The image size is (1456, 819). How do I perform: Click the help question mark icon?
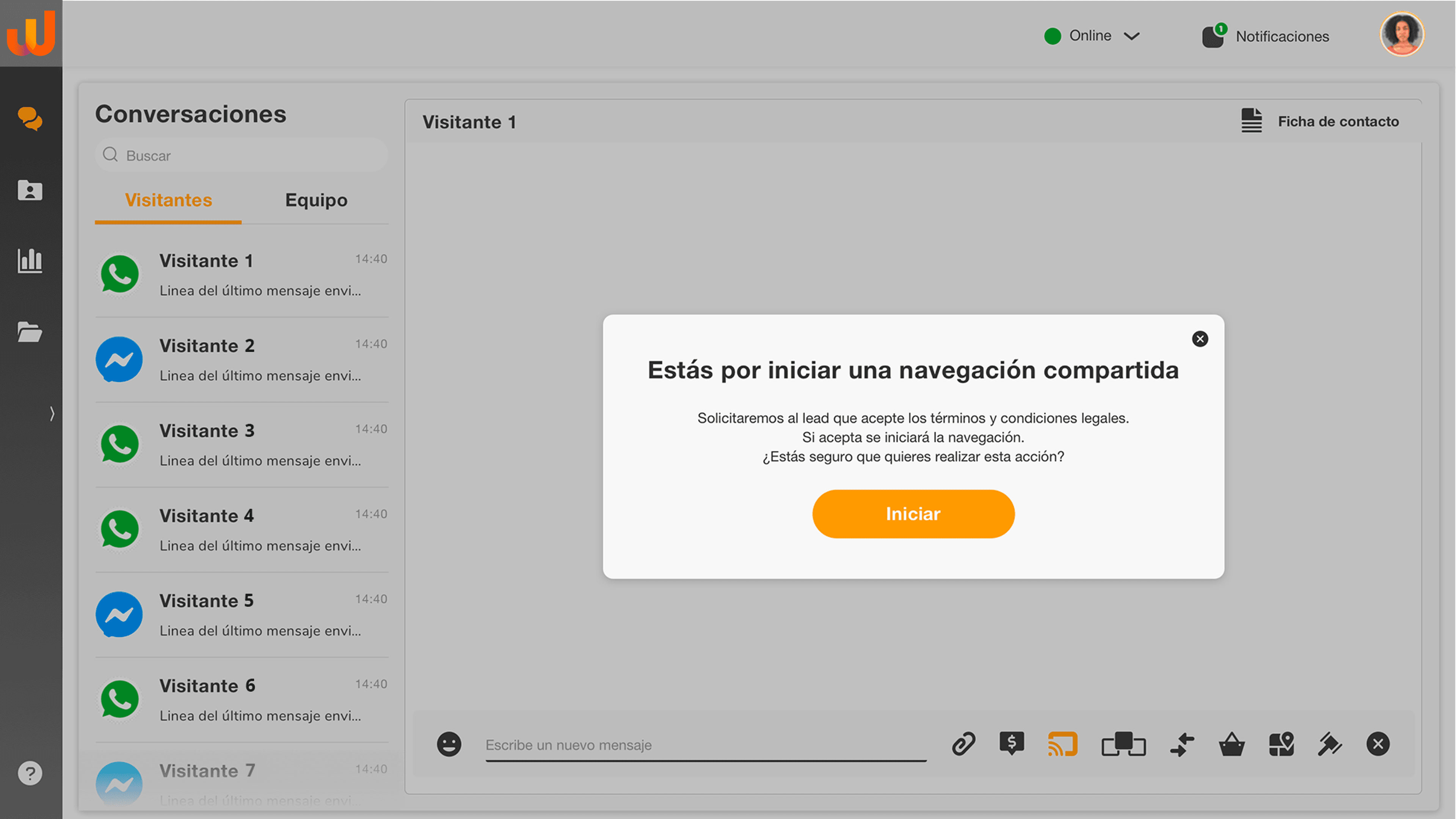tap(30, 773)
